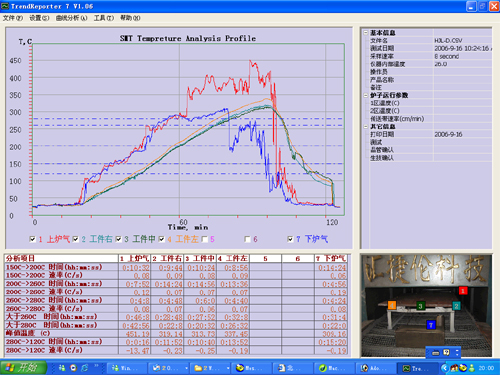Uncheck channel 1 上炉气 checkbox
Screen dimensions: 500x375
(x=33, y=239)
